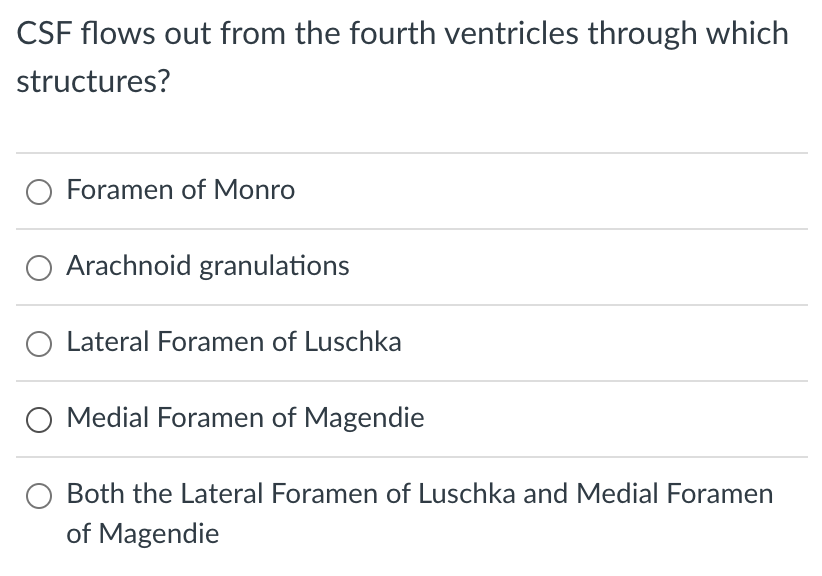This screenshot has width=822, height=576.
Task: Choose the Both Luschka and Magendie answer
Action: pos(39,495)
